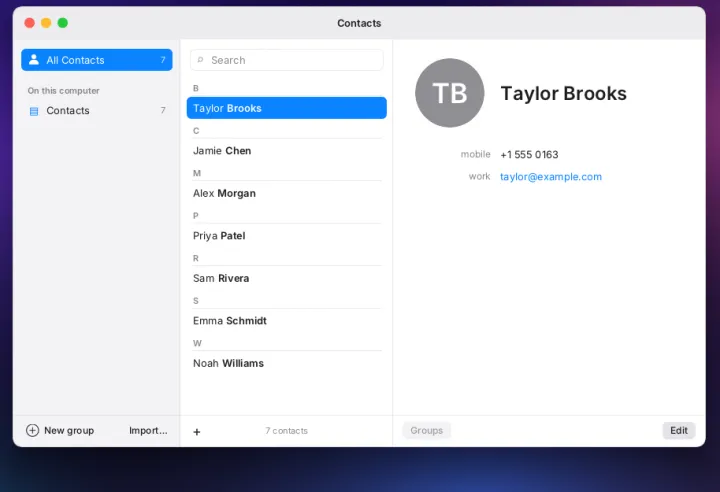The image size is (720, 492).
Task: Click the 7 contacts count text
Action: point(287,431)
